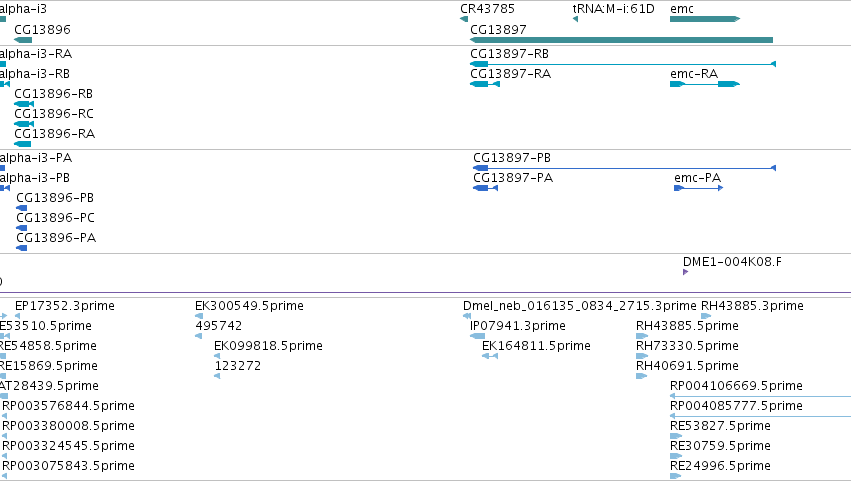Select the IP07941.3prime EST glyph
The height and width of the screenshot is (481, 851).
click(478, 336)
